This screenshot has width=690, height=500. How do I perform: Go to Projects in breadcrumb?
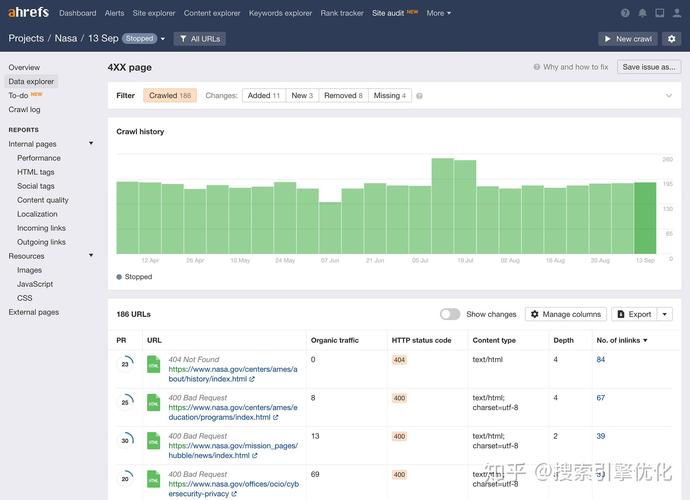point(26,38)
